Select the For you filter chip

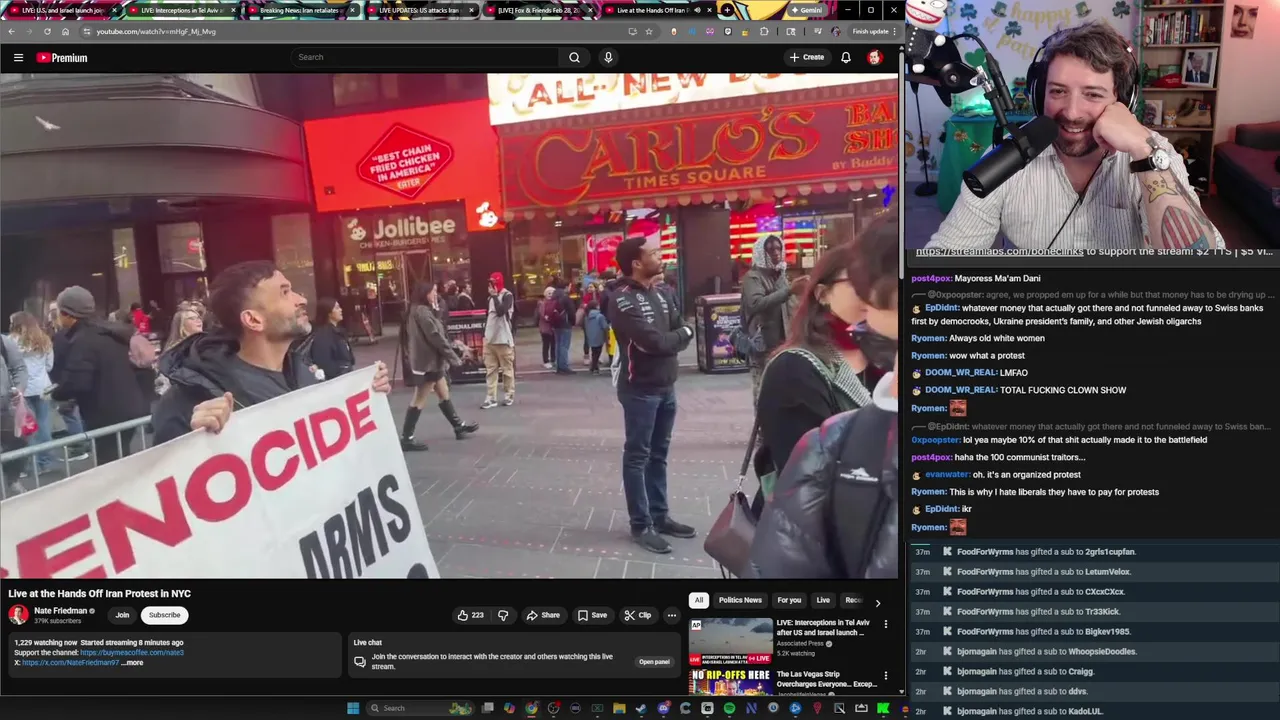click(789, 600)
